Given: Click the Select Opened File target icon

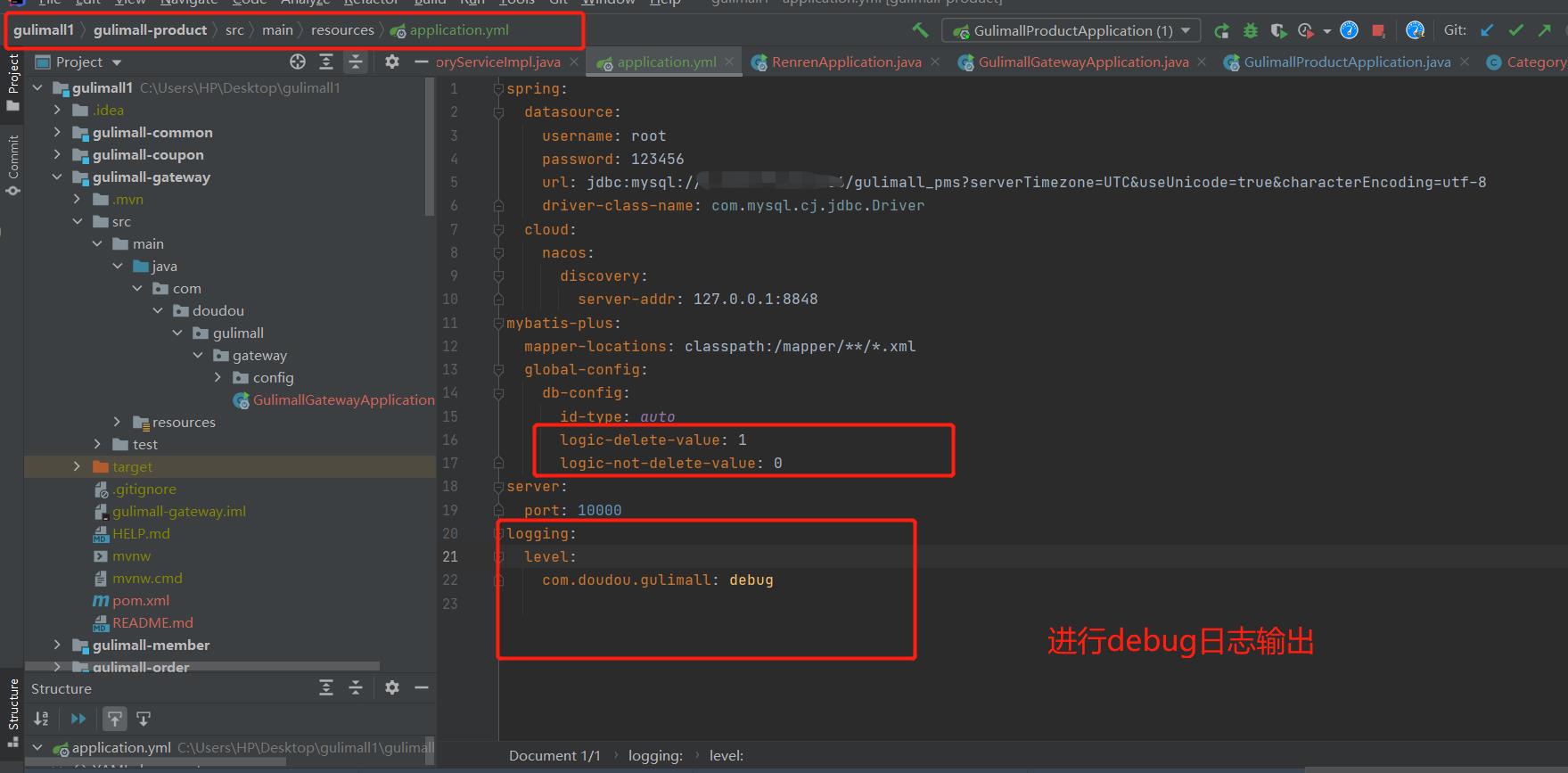Looking at the screenshot, I should coord(298,62).
